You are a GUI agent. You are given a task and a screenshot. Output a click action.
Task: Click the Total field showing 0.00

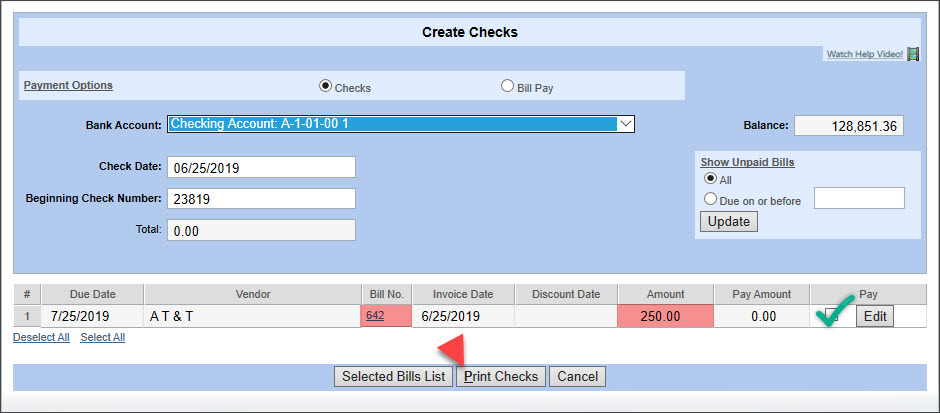point(261,230)
